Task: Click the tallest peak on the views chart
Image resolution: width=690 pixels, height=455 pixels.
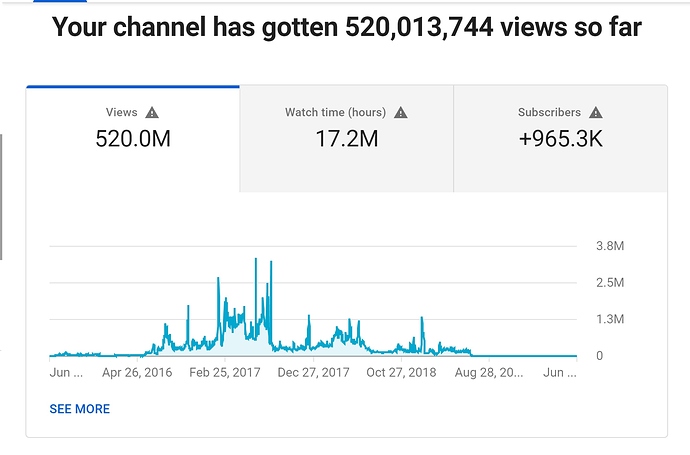Action: pyautogui.click(x=256, y=260)
